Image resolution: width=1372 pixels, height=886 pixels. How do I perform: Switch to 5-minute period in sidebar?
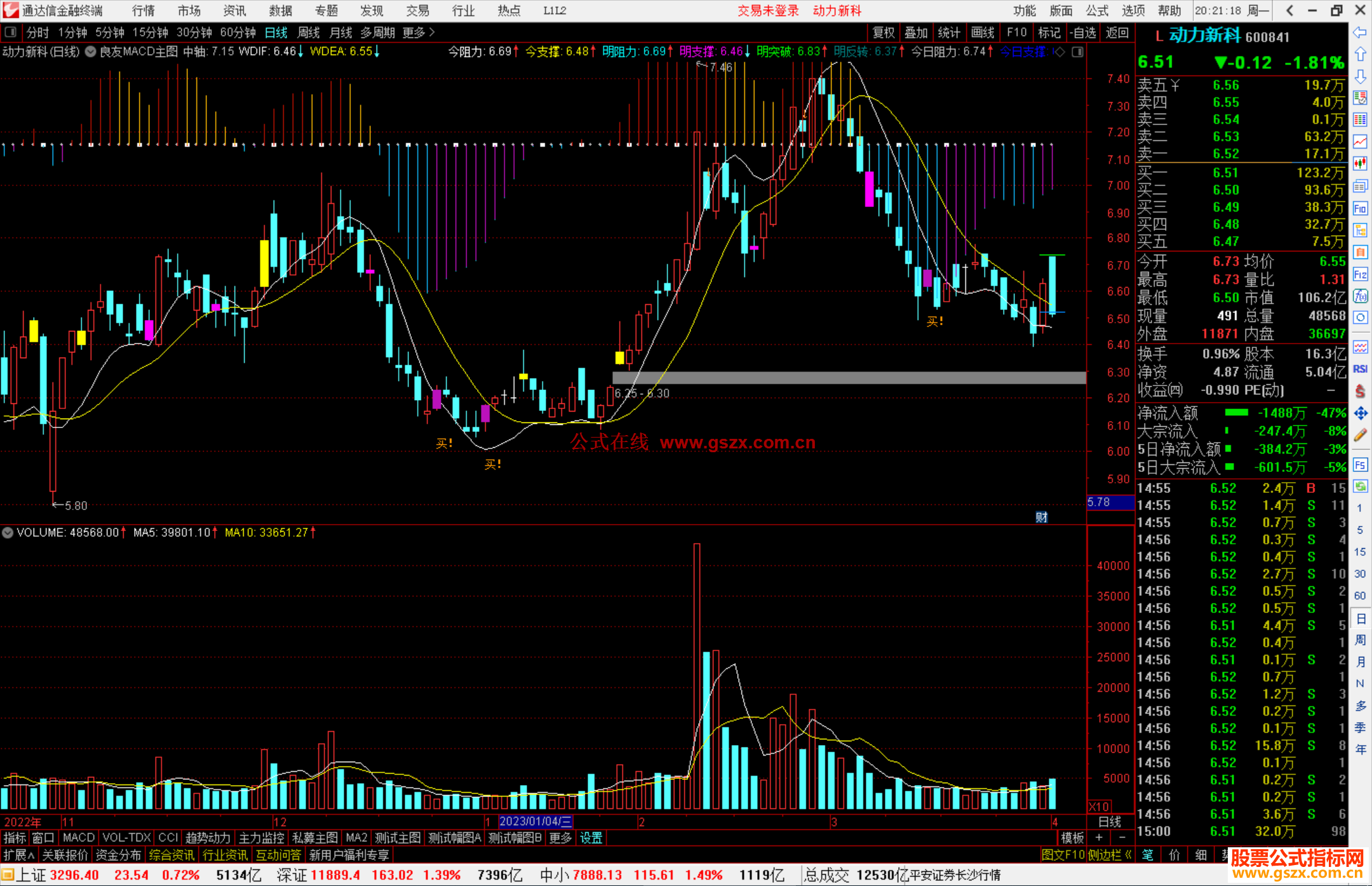coord(1359,530)
